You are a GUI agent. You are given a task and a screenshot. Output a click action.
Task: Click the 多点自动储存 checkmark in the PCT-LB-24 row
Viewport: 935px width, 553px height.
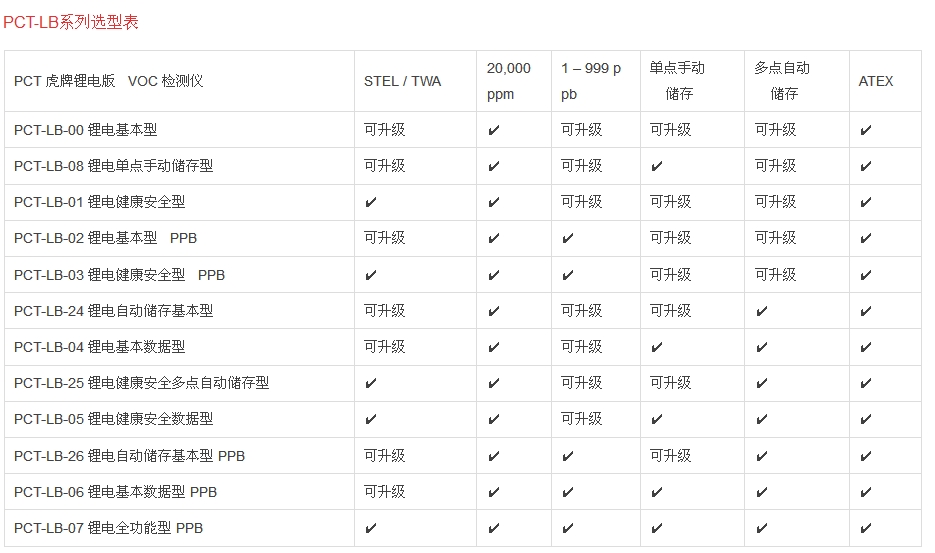point(761,311)
